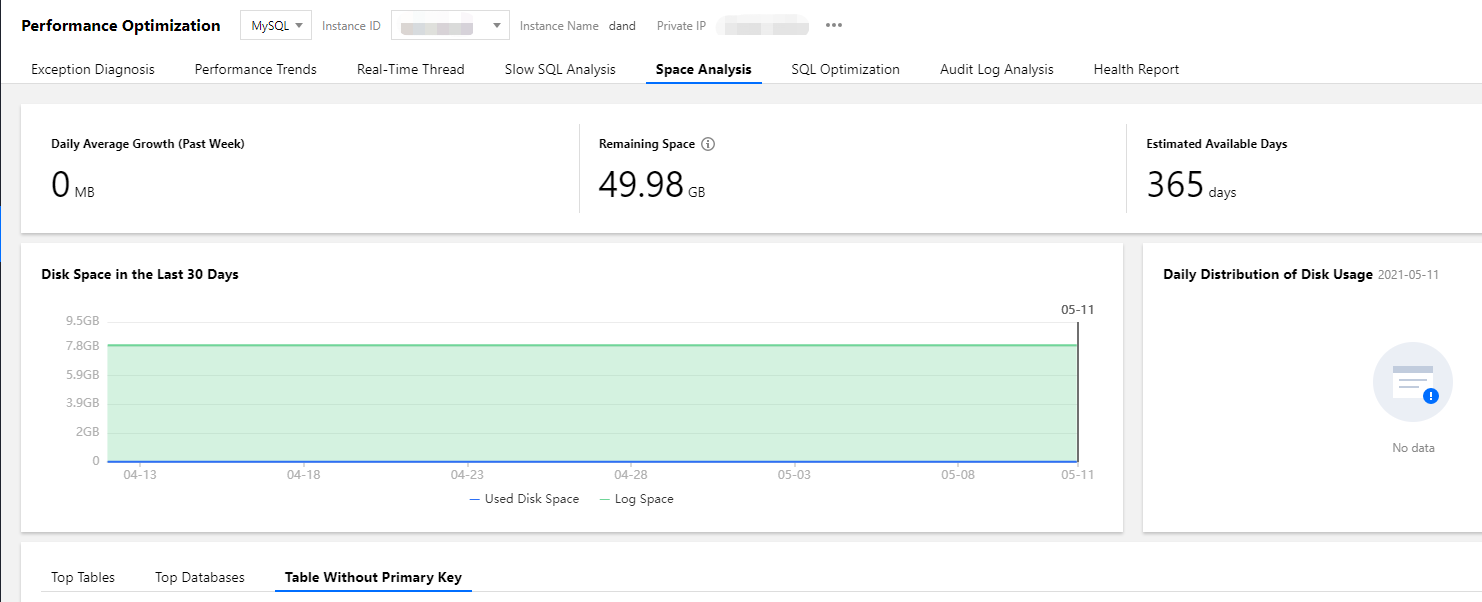The width and height of the screenshot is (1482, 602).
Task: Click the No data placeholder icon
Action: [x=1412, y=382]
